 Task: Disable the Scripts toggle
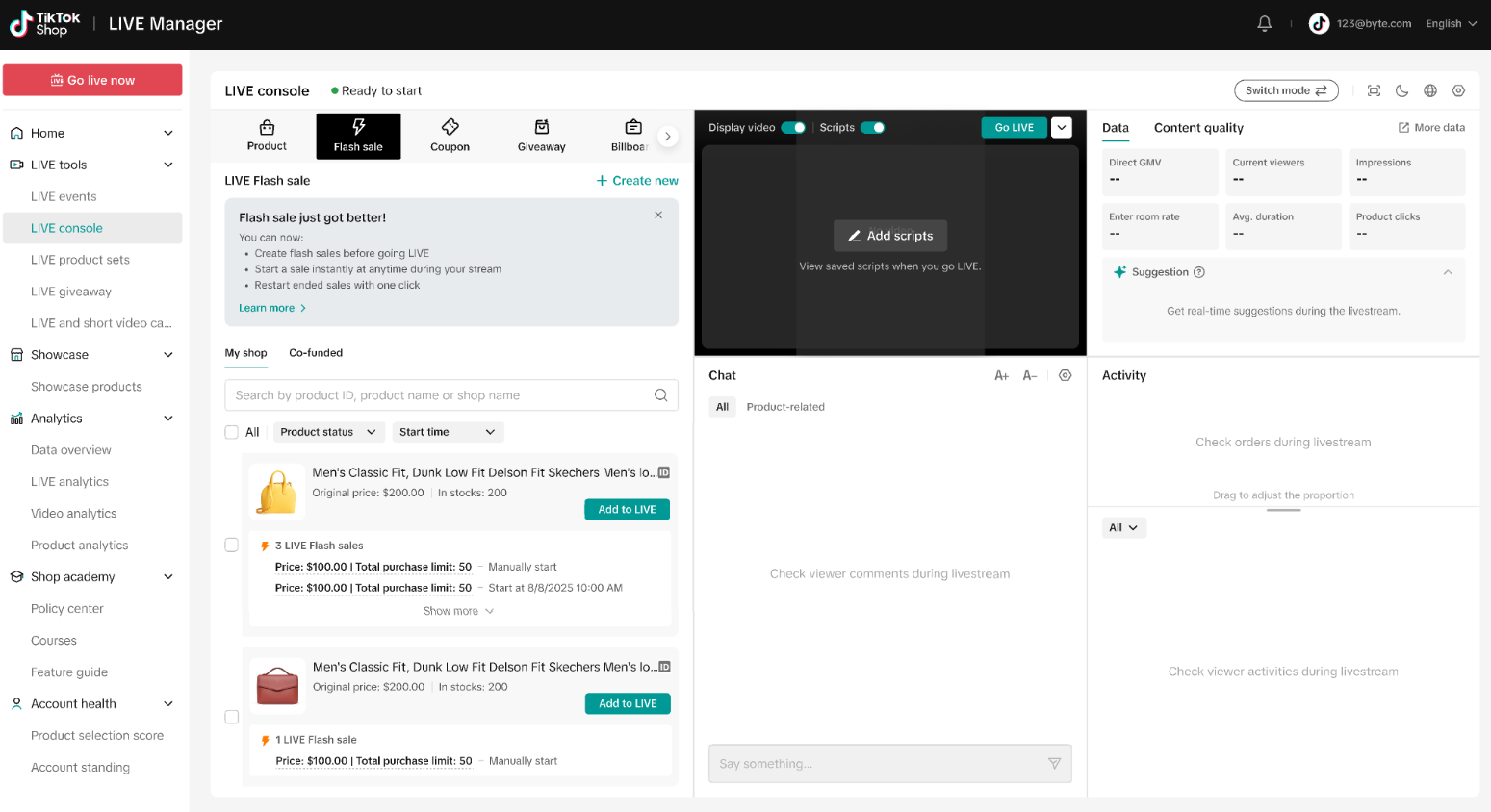click(872, 128)
